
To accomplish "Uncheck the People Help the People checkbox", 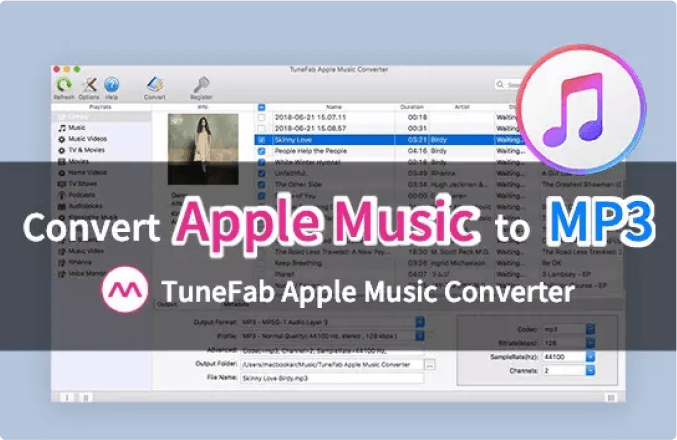I will (262, 151).
